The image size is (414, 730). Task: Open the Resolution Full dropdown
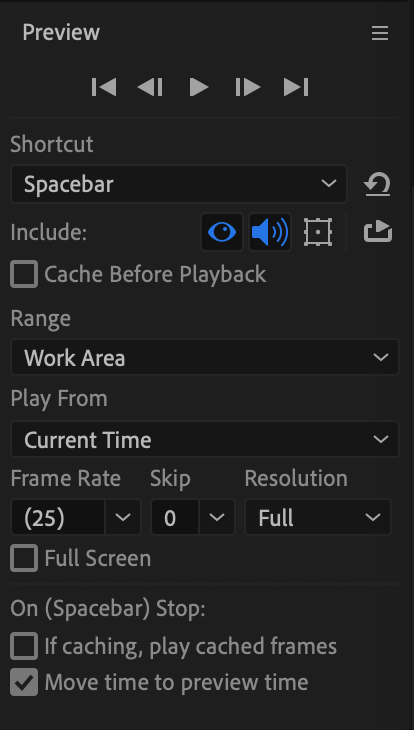pos(318,517)
